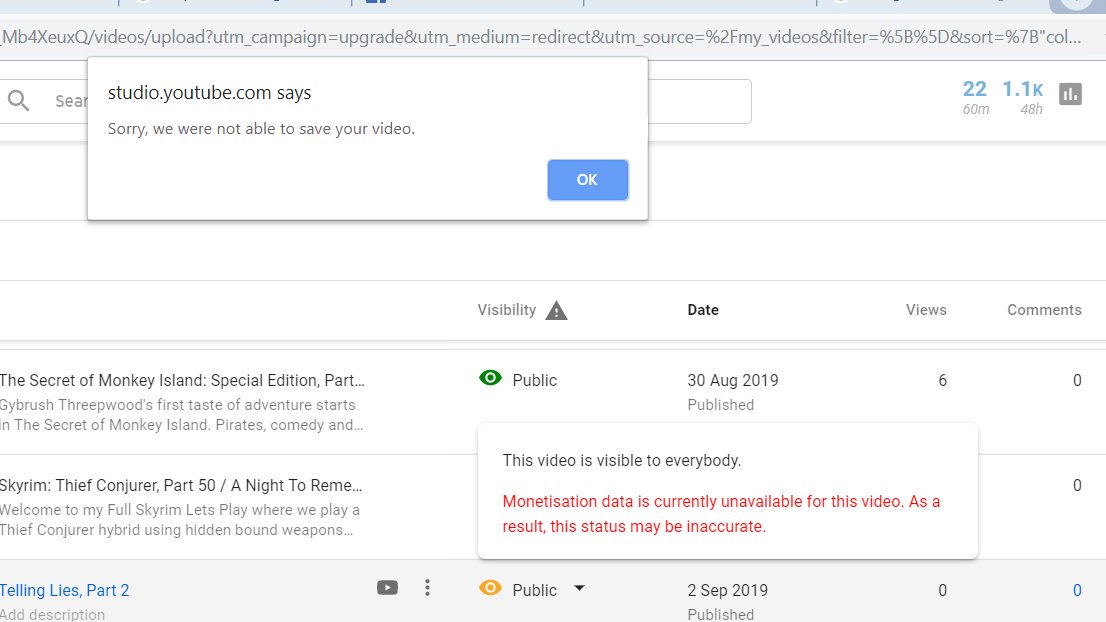The width and height of the screenshot is (1106, 622).
Task: Click Monkey Island views count 6
Action: [x=942, y=380]
